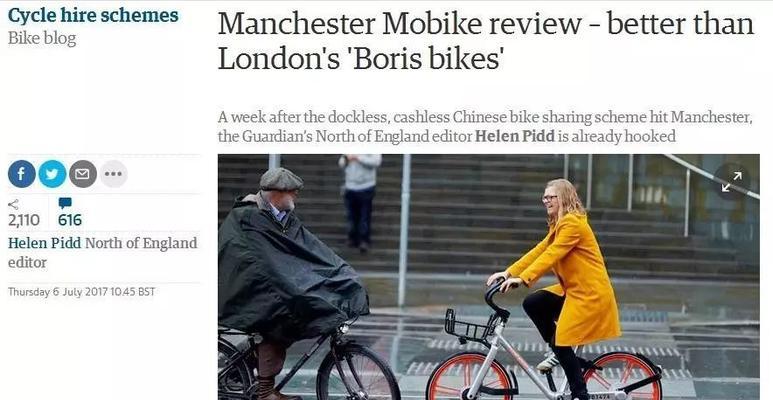Open Helen Pidd's author profile

pyautogui.click(x=45, y=243)
